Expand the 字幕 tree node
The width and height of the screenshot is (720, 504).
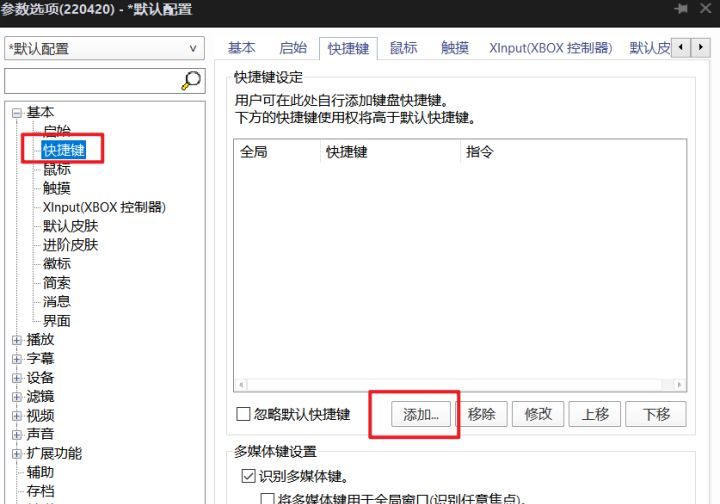click(17, 358)
